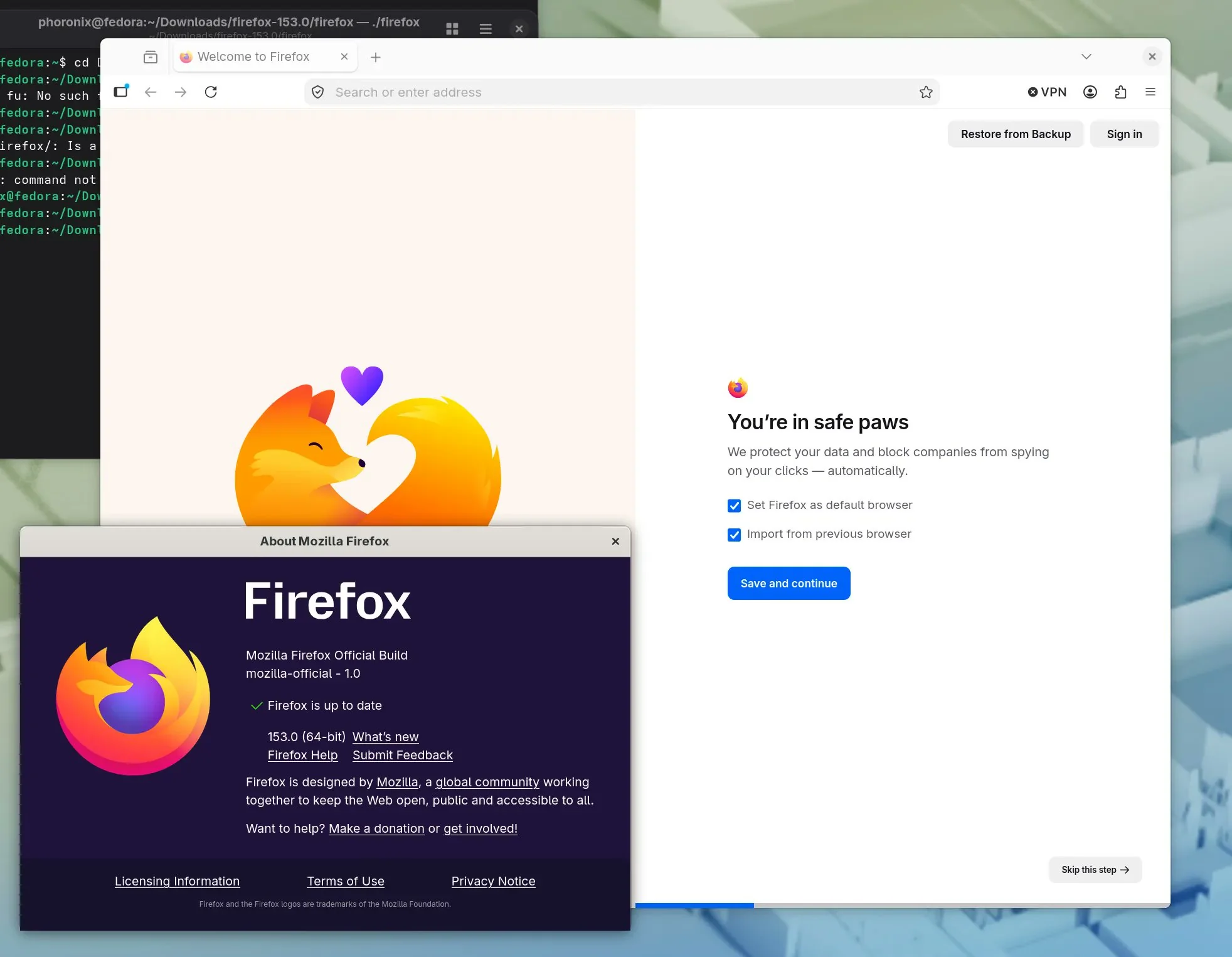This screenshot has width=1232, height=957.
Task: Click the Make a donation link
Action: 376,828
